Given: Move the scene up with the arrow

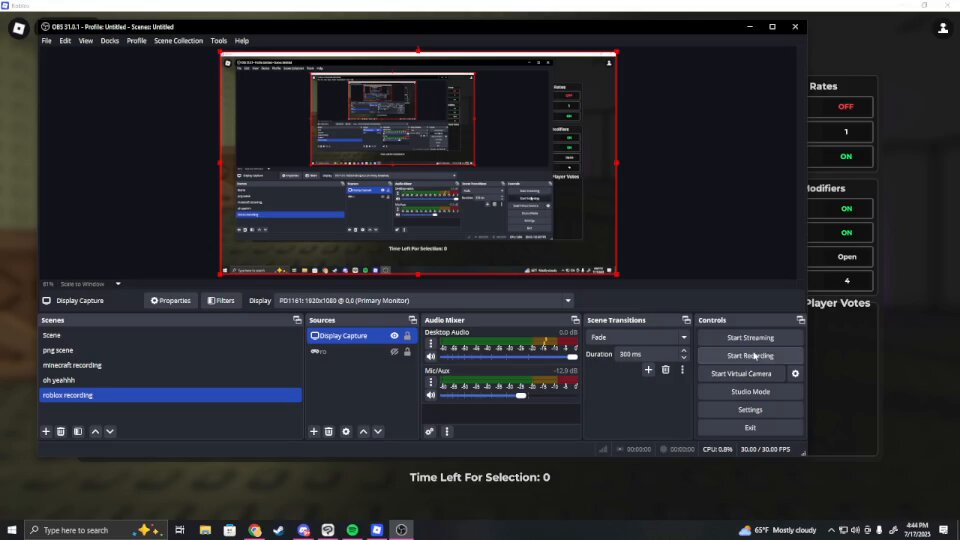Looking at the screenshot, I should pos(96,432).
